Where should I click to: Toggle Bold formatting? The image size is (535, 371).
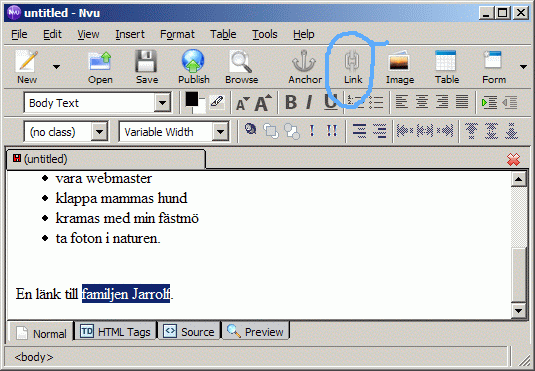pos(291,102)
